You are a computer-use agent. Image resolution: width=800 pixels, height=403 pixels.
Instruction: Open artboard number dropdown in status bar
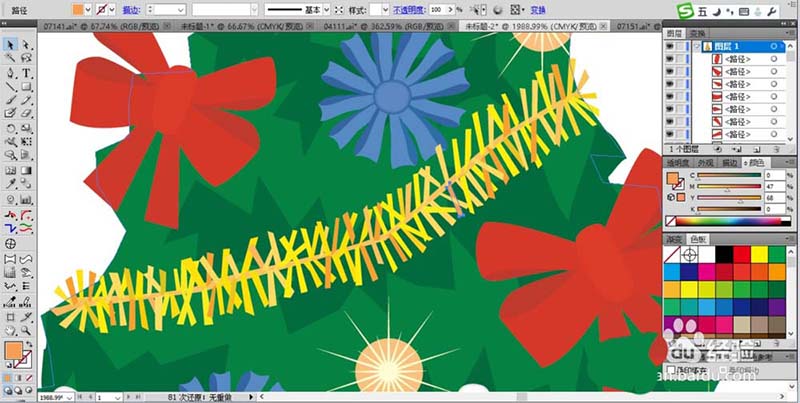[118, 397]
